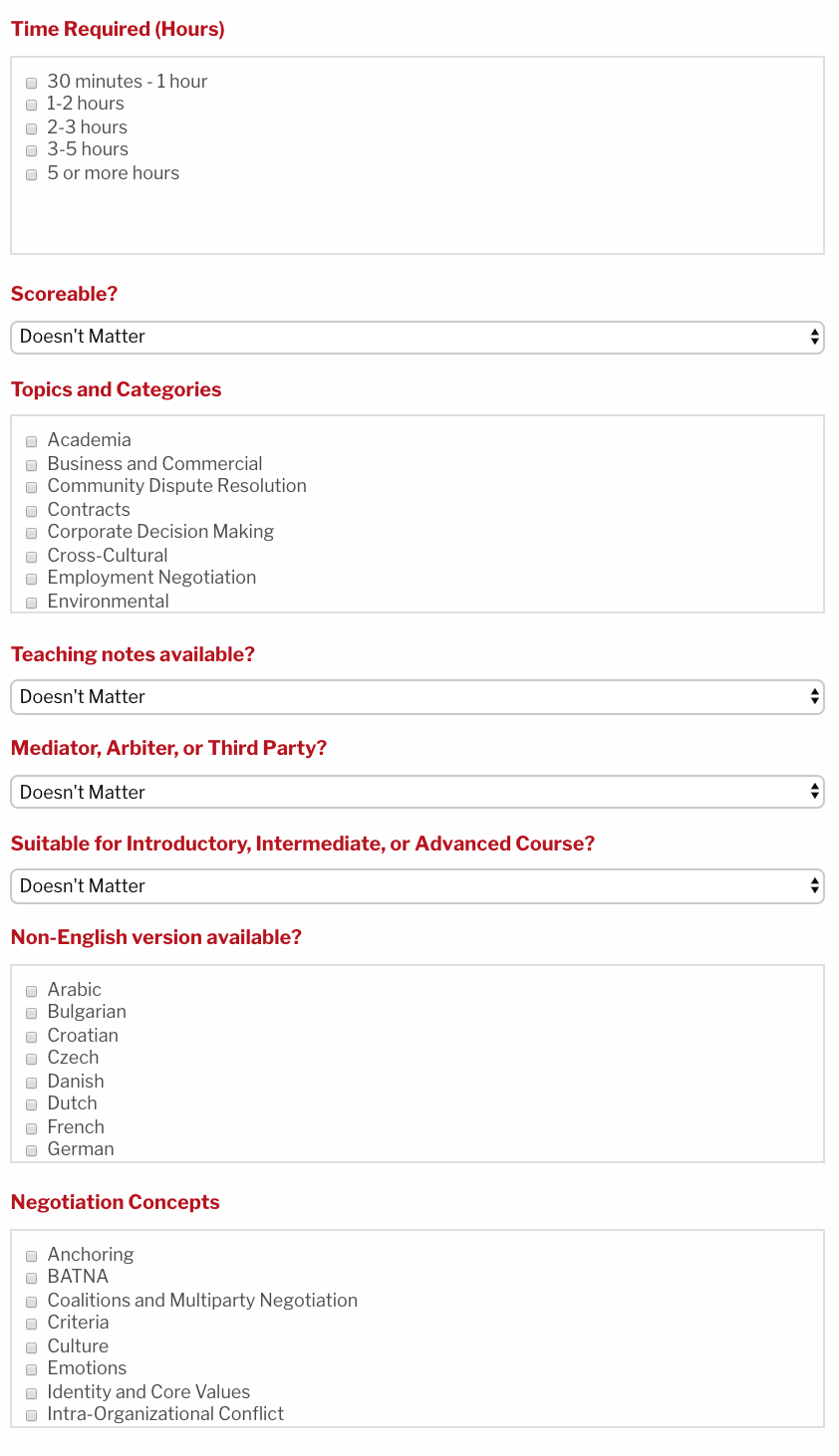Open the course level suitability dropdown
Viewport: 839px width, 1456px height.
[x=417, y=886]
